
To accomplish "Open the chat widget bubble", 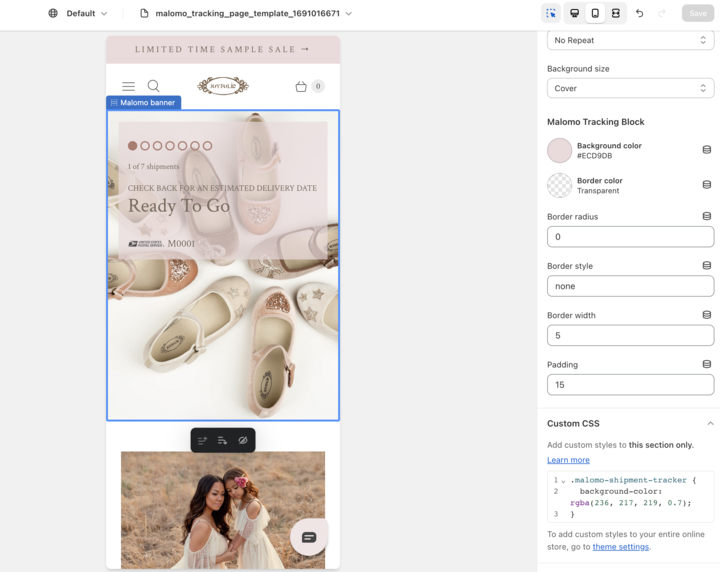I will coord(309,537).
